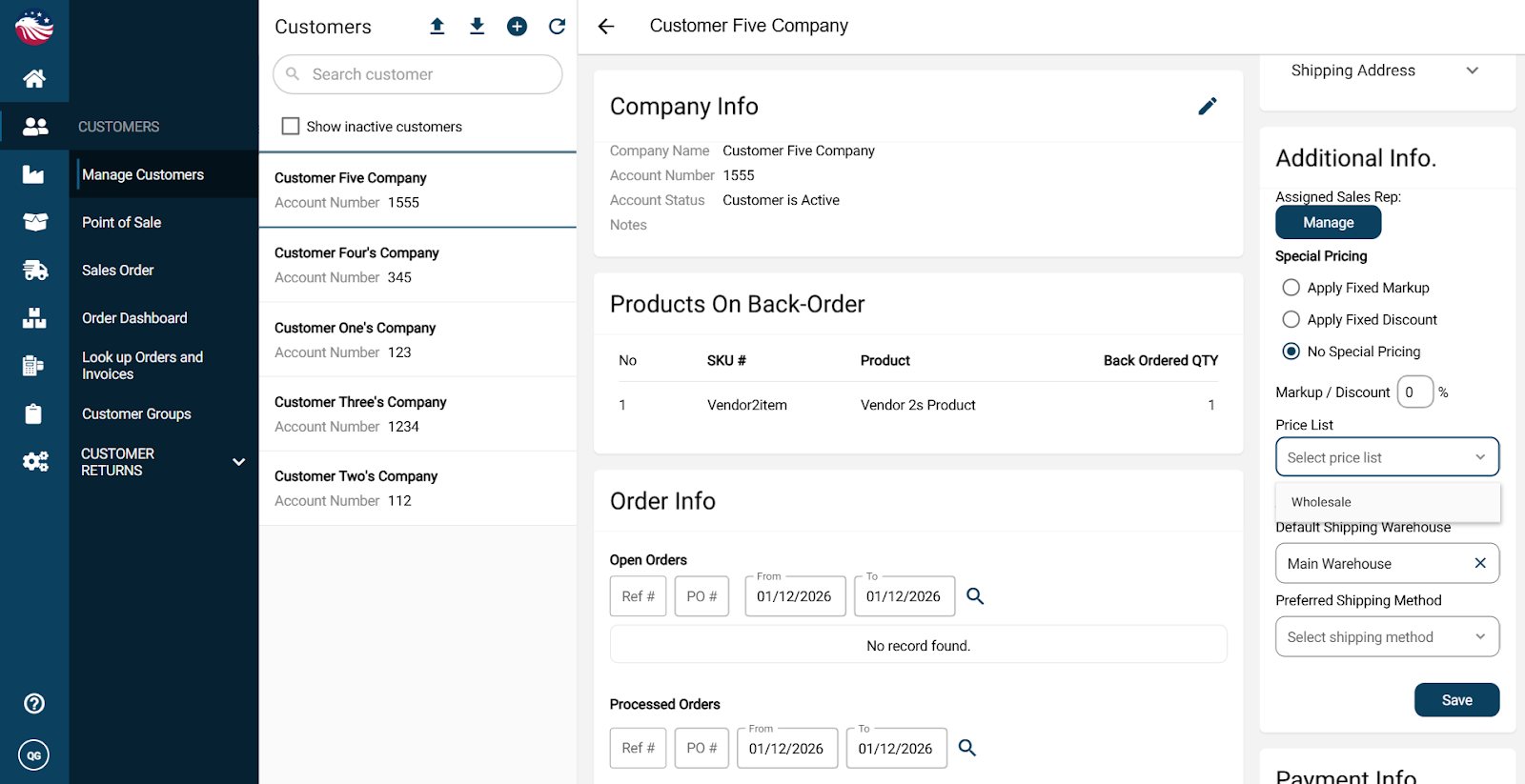1525x784 pixels.
Task: Clear Main Warehouse selection
Action: point(1480,563)
